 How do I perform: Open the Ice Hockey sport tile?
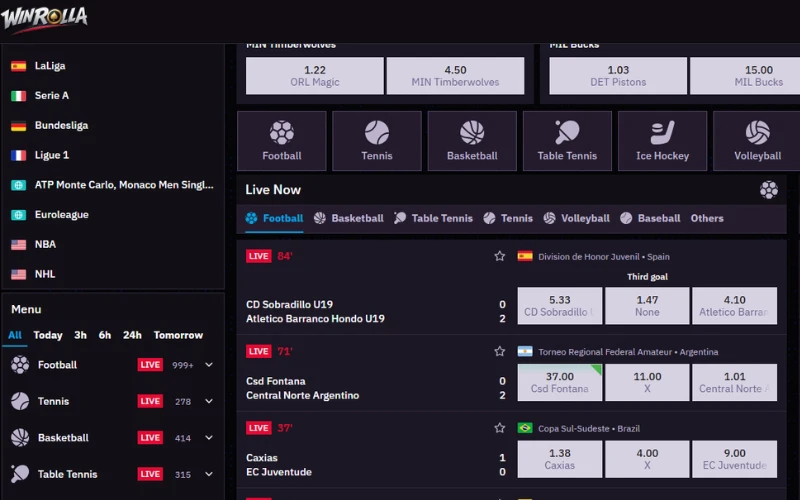click(x=662, y=141)
